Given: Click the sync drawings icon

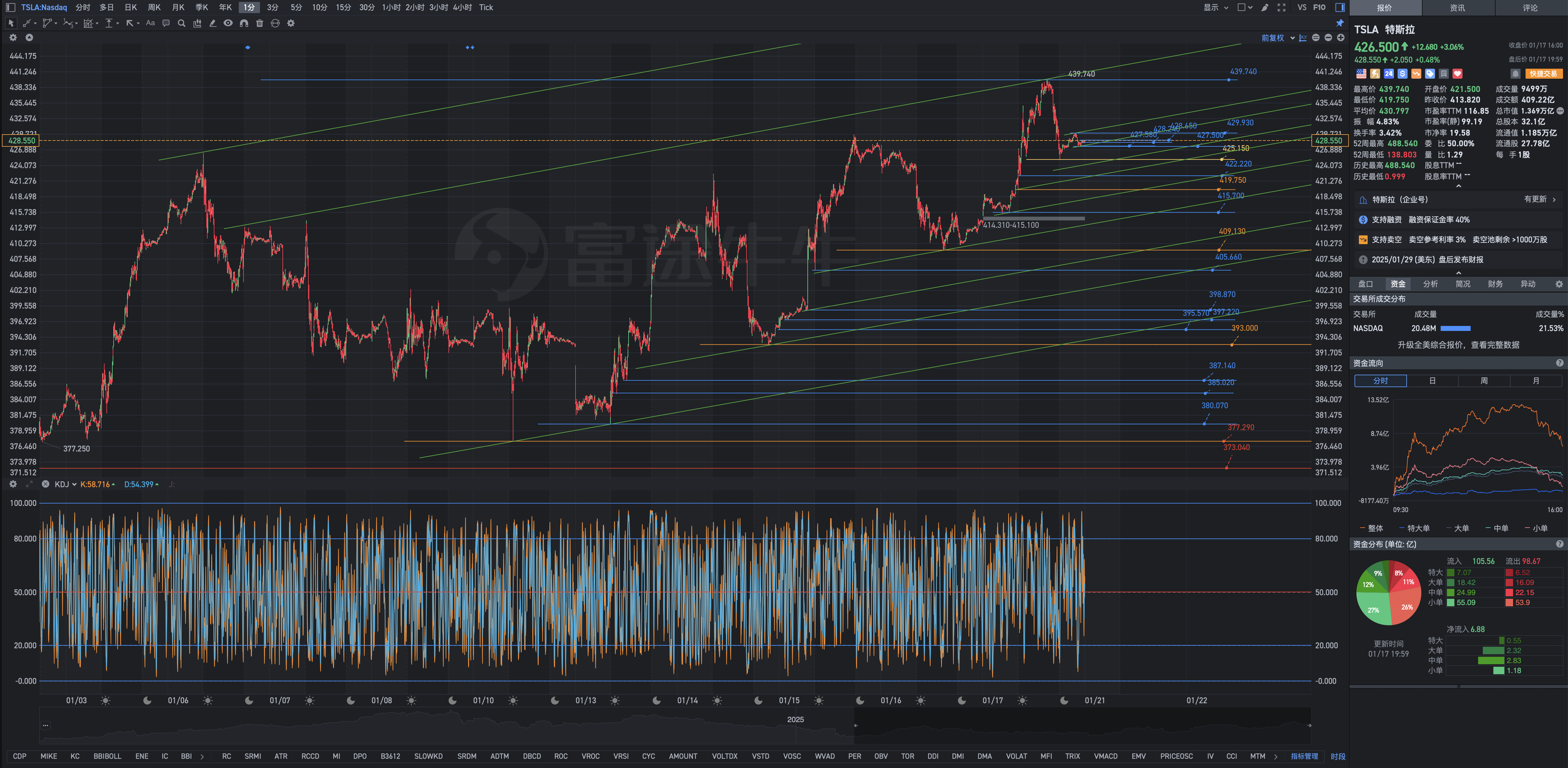Looking at the screenshot, I should tap(275, 23).
